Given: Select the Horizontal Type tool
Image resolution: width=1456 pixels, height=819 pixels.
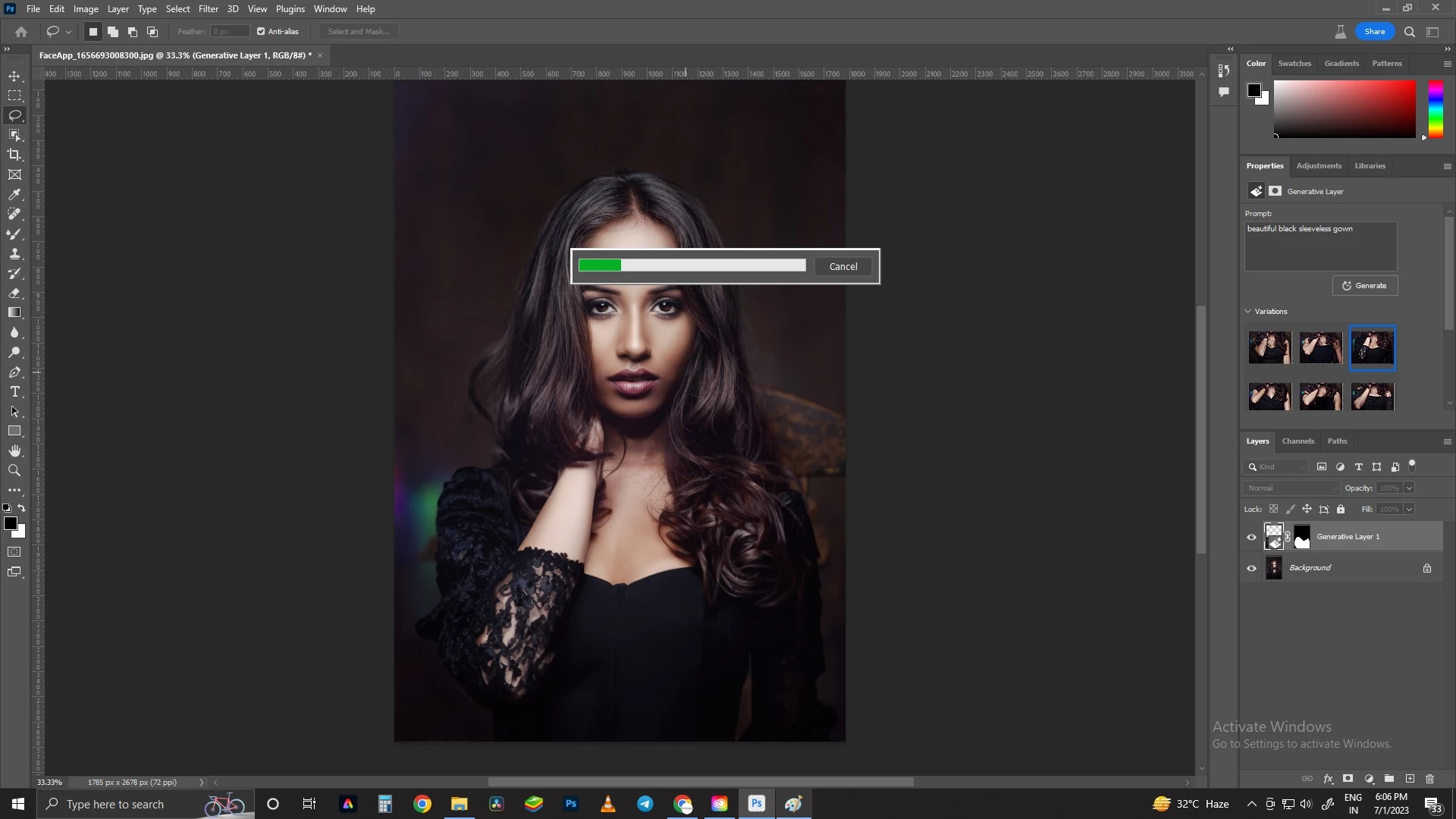Looking at the screenshot, I should click(x=14, y=392).
